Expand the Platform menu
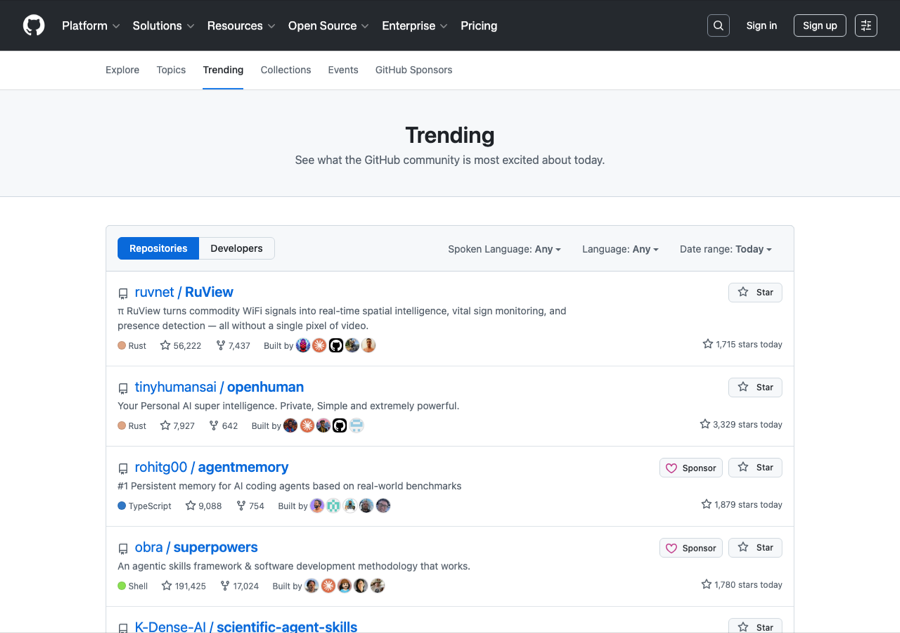The height and width of the screenshot is (633, 900). 91,26
